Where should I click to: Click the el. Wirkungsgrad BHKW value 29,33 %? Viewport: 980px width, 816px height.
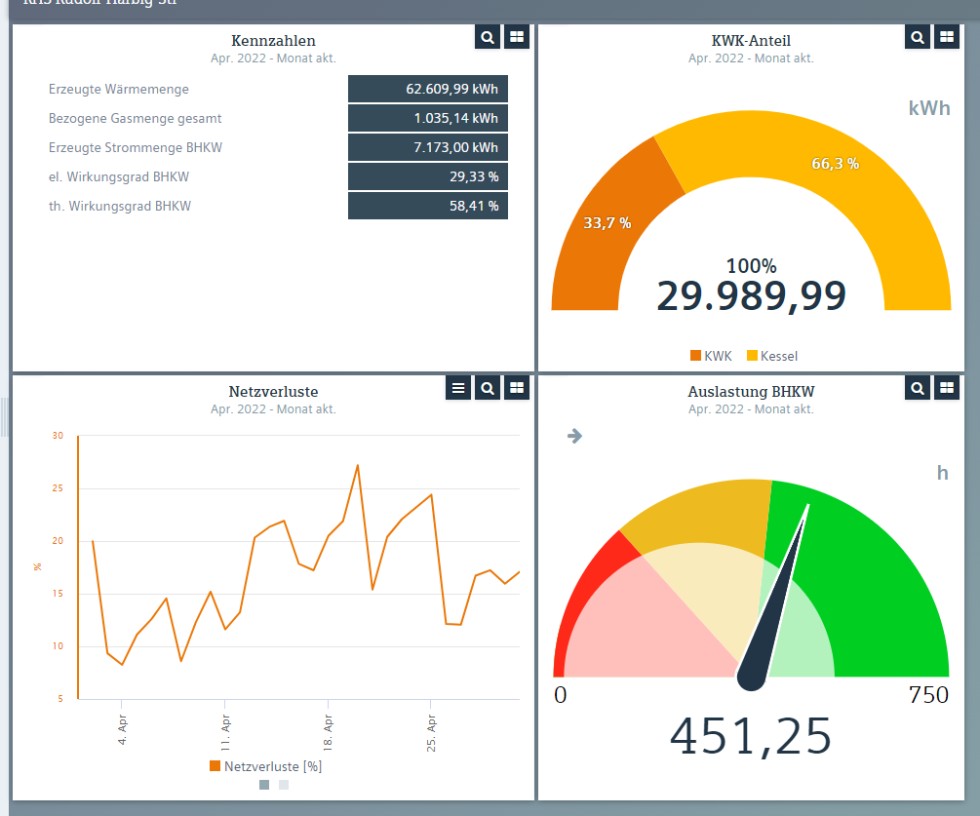428,177
